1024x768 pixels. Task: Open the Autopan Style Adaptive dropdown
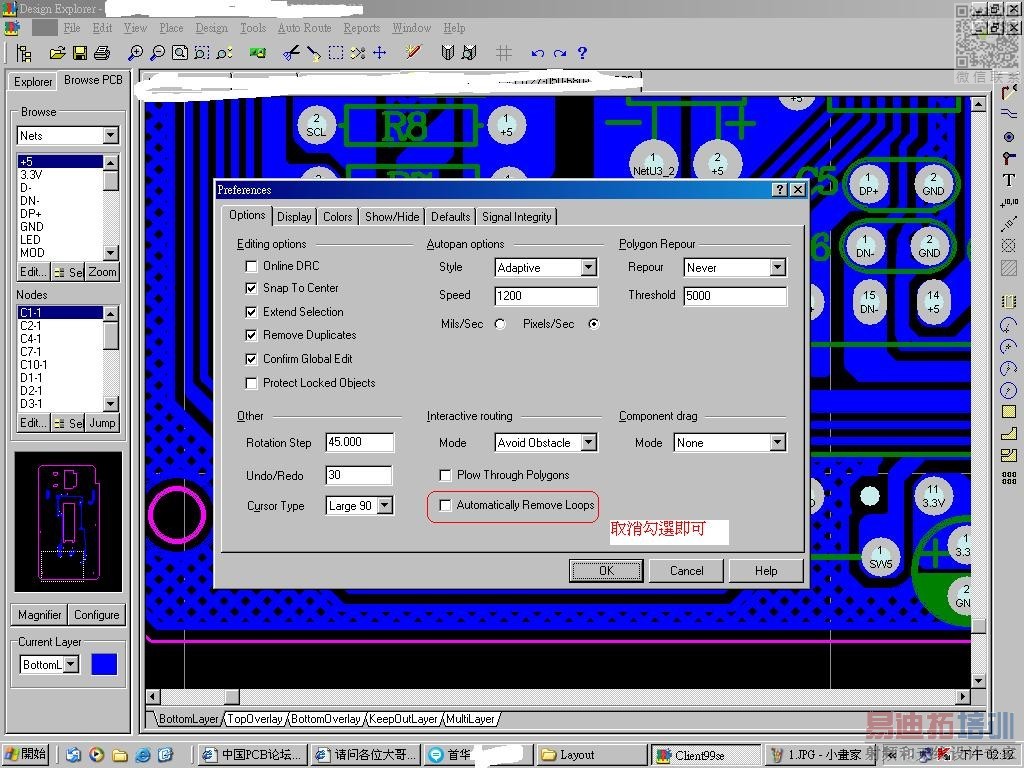pyautogui.click(x=588, y=268)
